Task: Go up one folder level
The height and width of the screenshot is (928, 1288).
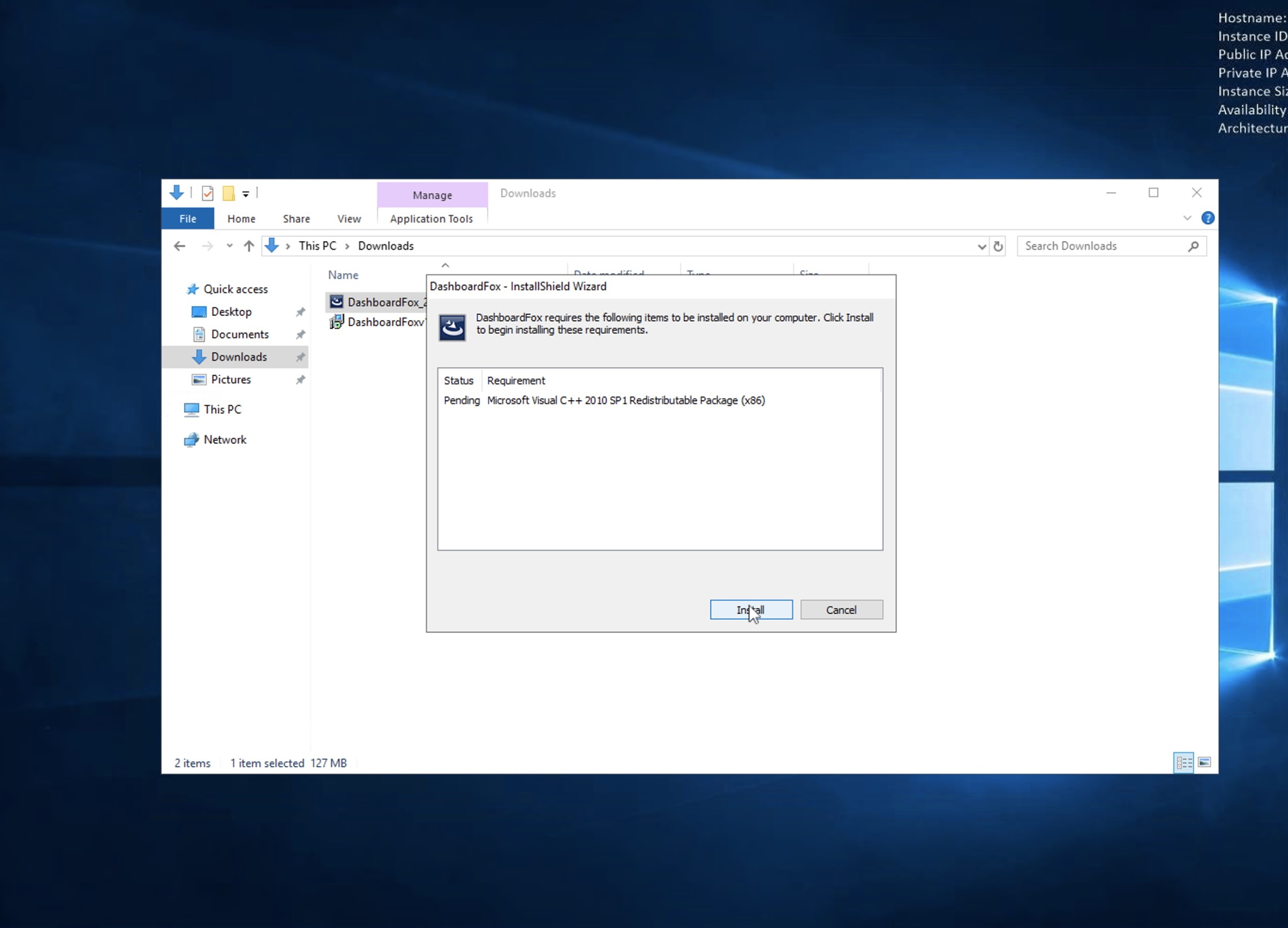Action: click(249, 246)
